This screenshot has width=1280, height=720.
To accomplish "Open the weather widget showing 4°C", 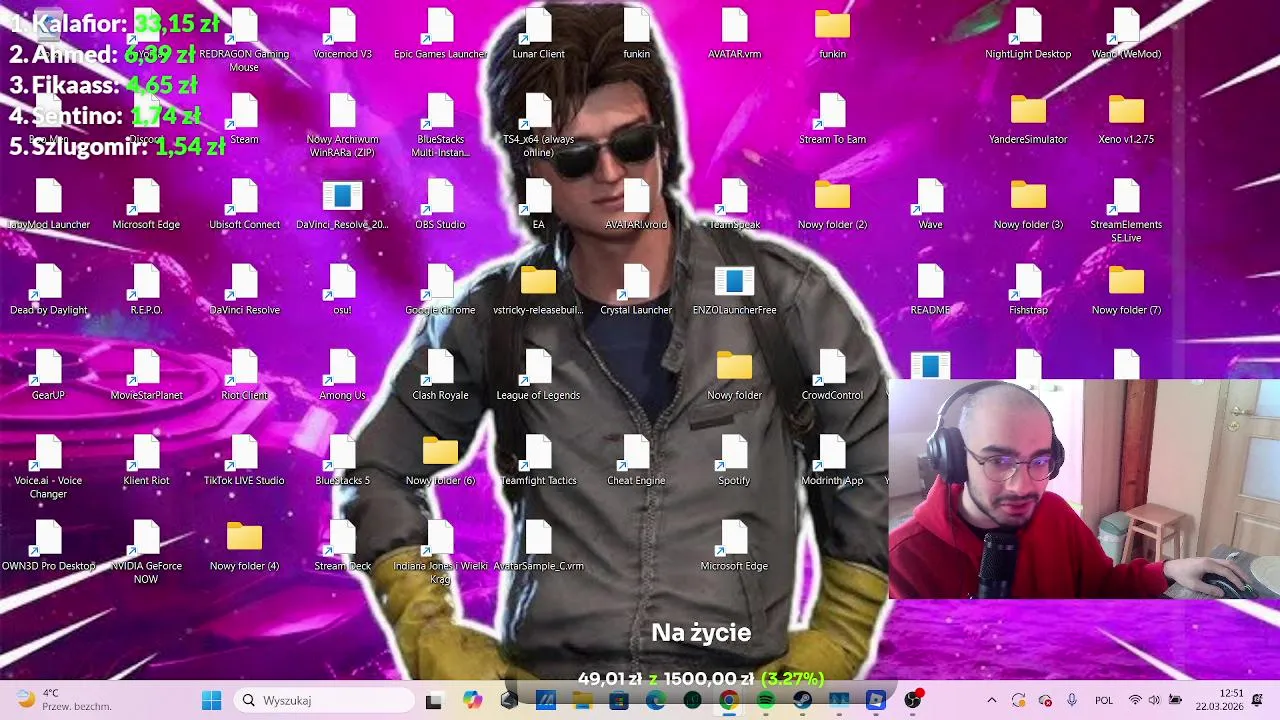I will pyautogui.click(x=62, y=700).
